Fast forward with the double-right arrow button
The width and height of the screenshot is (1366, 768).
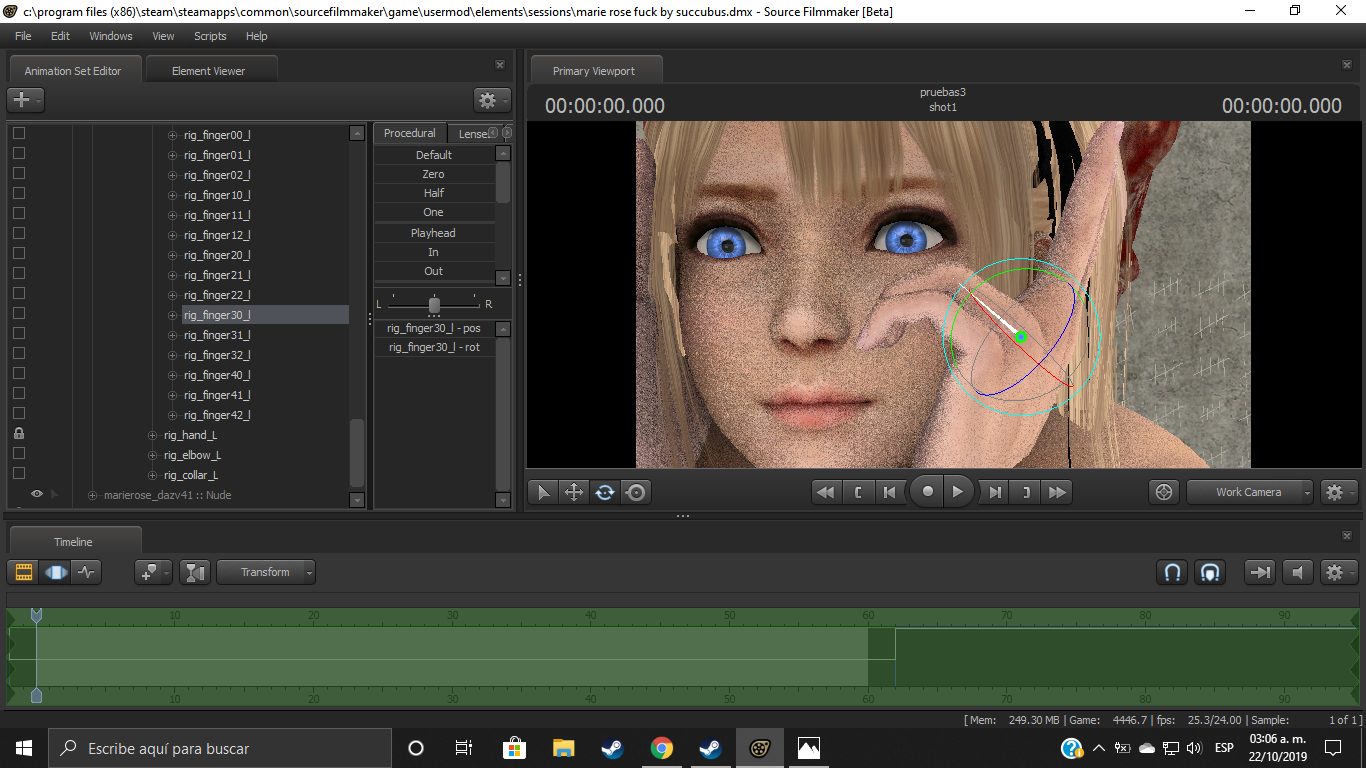click(x=1057, y=492)
